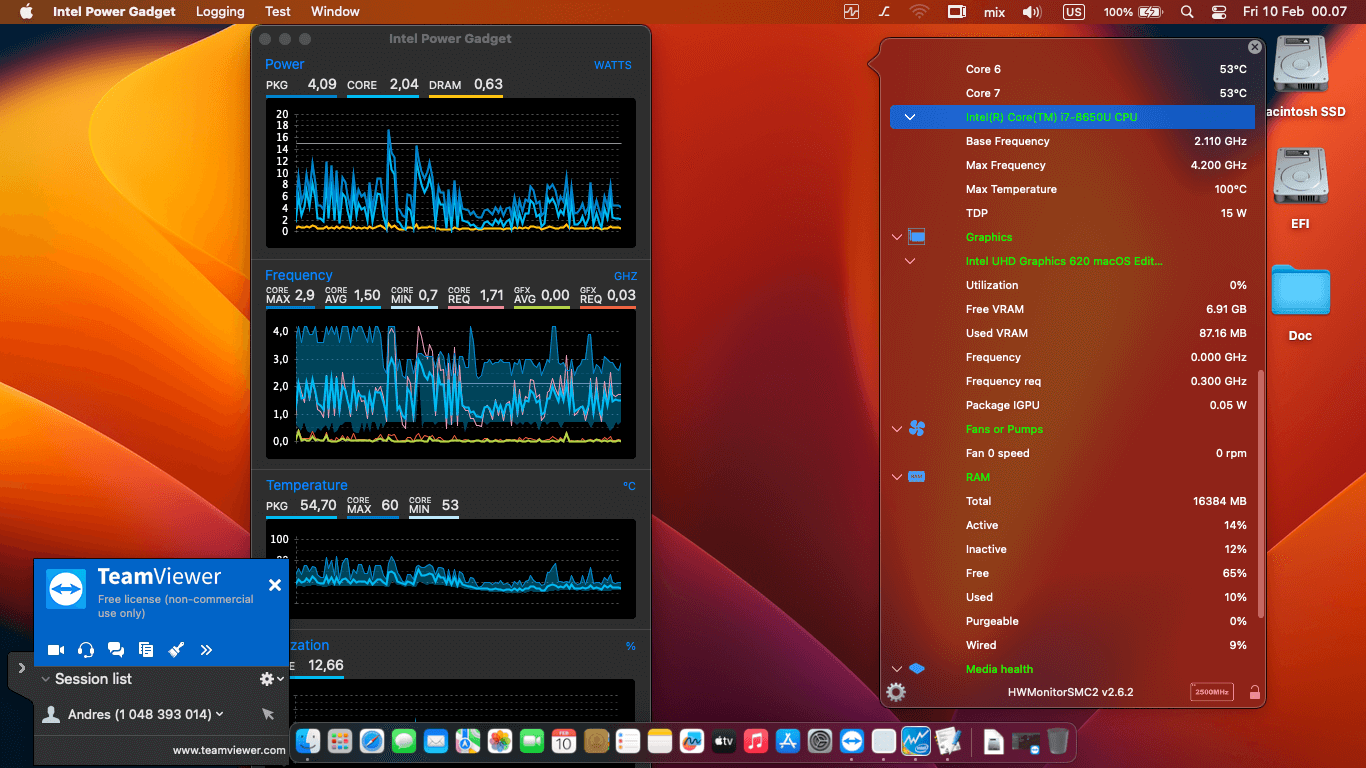Click the PKG power value 4,09
Image resolution: width=1366 pixels, height=768 pixels.
coord(322,84)
